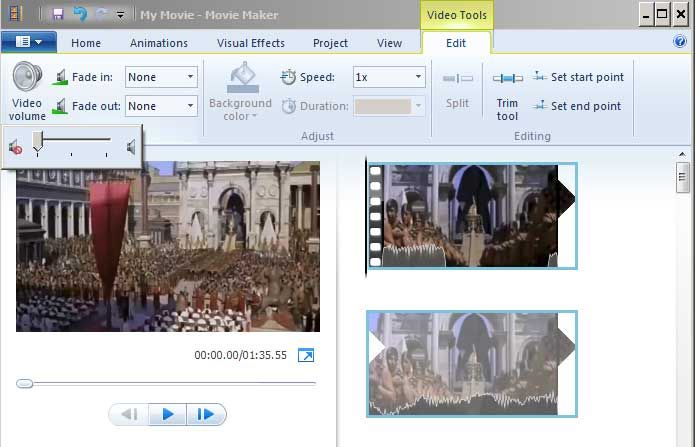This screenshot has width=695, height=447.
Task: Click the Set start point label
Action: point(587,77)
